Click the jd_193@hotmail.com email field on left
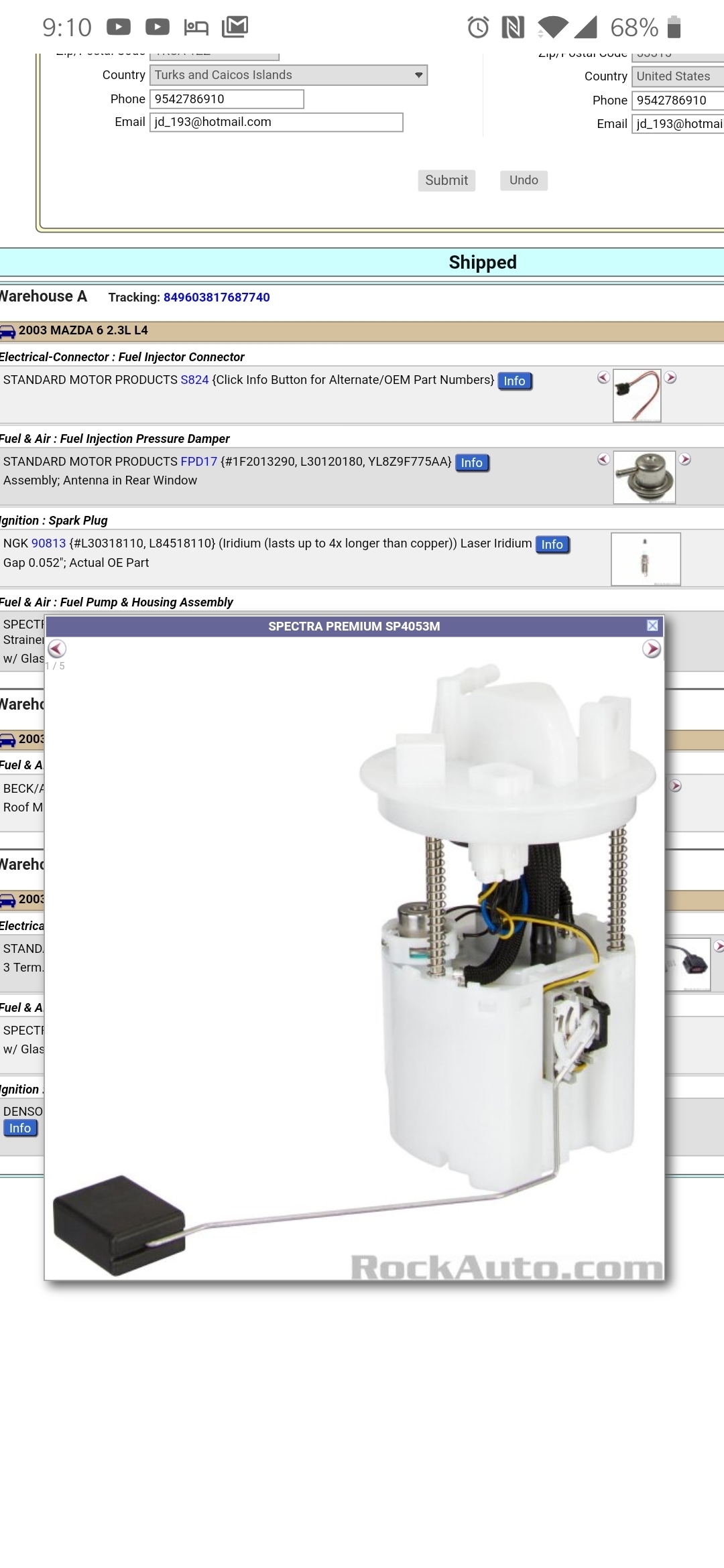 pos(276,122)
